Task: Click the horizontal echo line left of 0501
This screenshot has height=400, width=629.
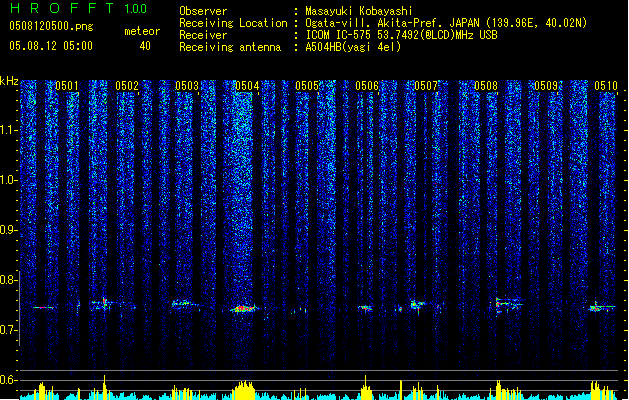Action: pyautogui.click(x=43, y=308)
